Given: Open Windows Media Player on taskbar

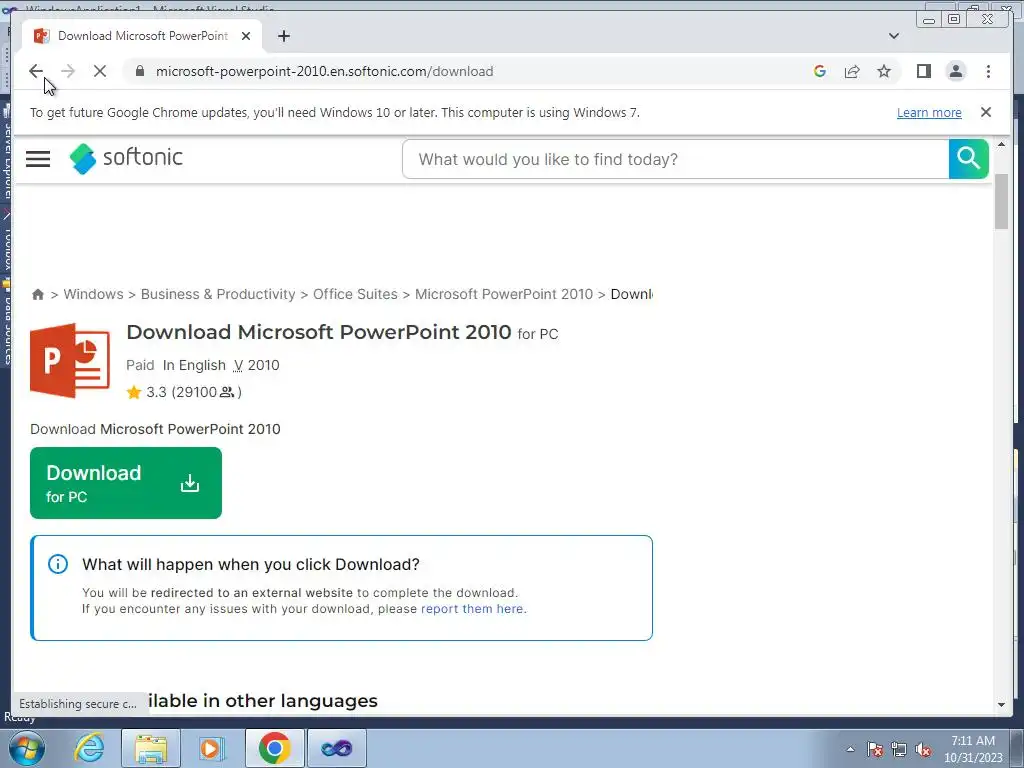Looking at the screenshot, I should (x=212, y=748).
